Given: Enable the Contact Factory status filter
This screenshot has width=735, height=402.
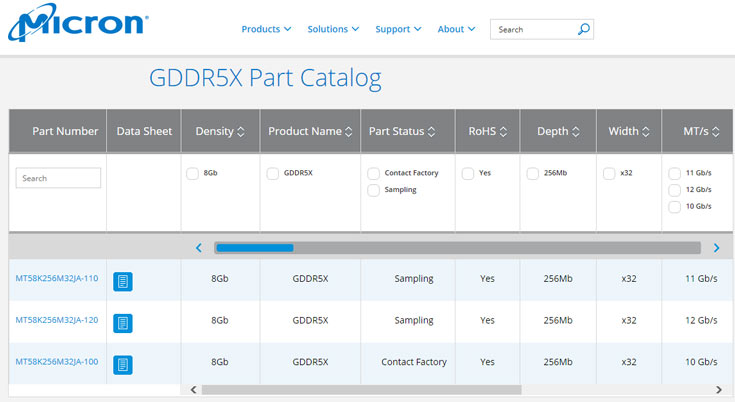Looking at the screenshot, I should 374,173.
